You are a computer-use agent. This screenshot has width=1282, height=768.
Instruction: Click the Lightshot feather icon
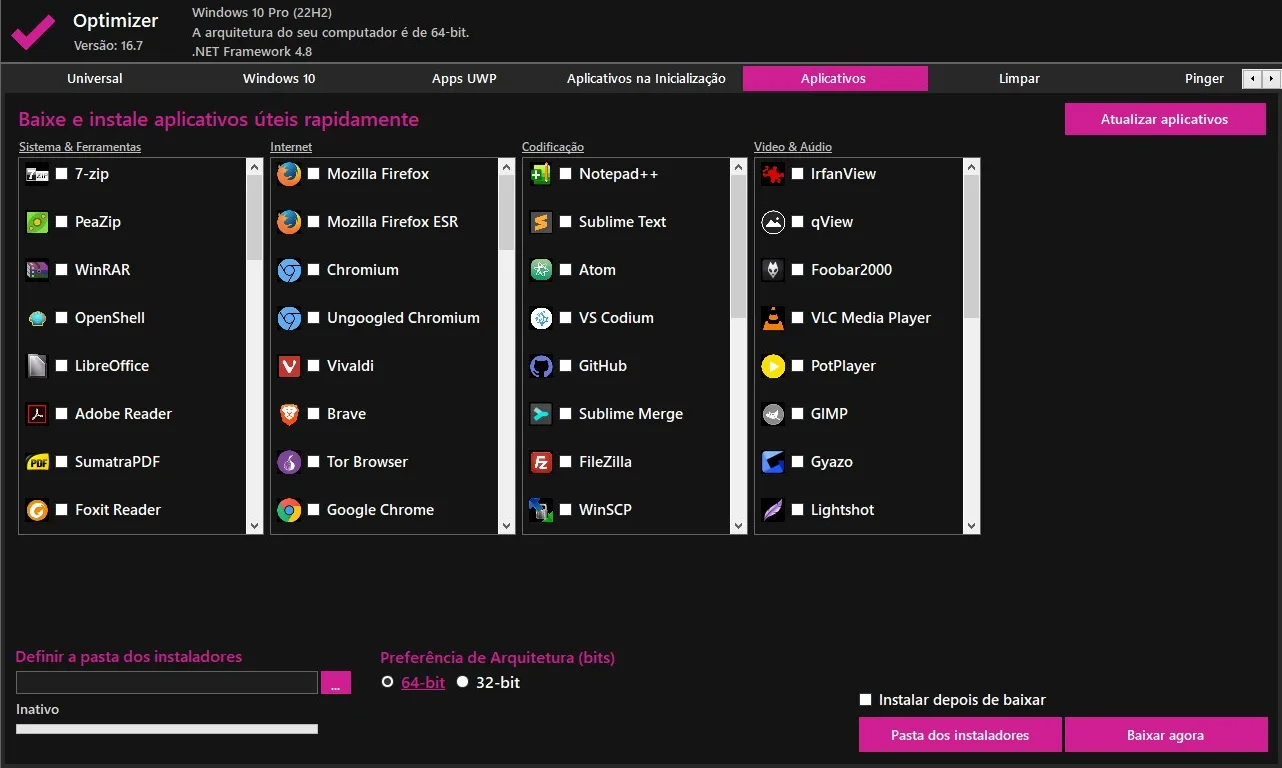click(x=773, y=510)
